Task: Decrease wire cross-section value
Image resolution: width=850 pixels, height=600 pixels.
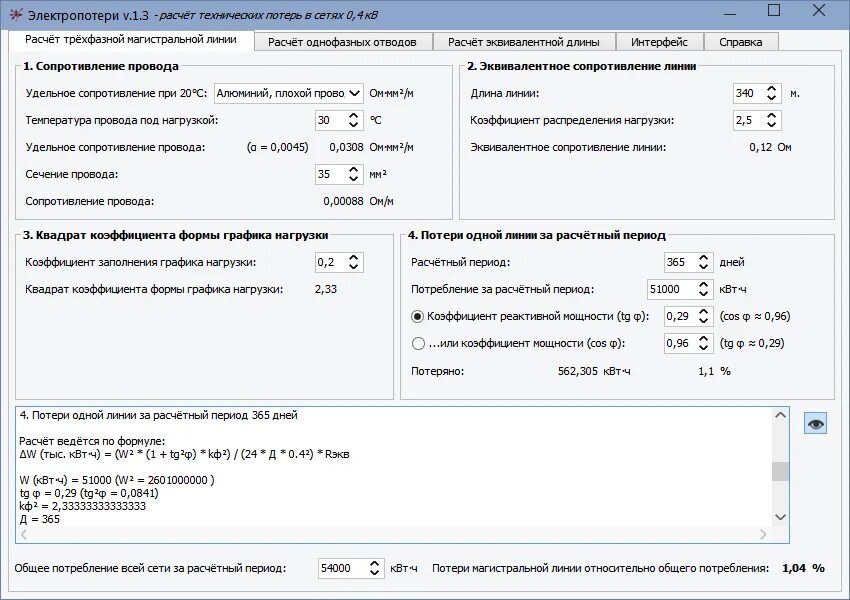Action: [353, 179]
